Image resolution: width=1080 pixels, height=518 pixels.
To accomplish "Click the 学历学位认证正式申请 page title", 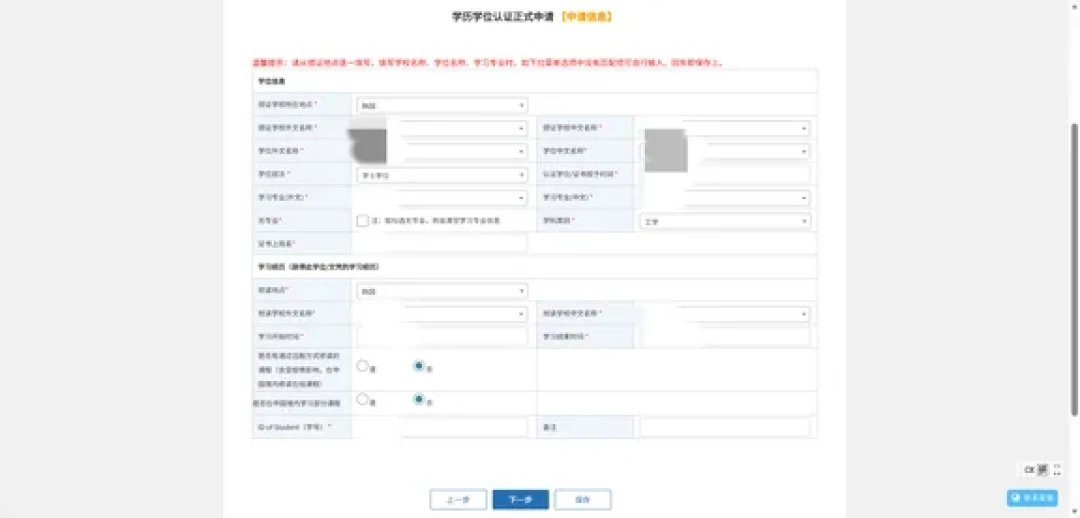I will (x=504, y=17).
